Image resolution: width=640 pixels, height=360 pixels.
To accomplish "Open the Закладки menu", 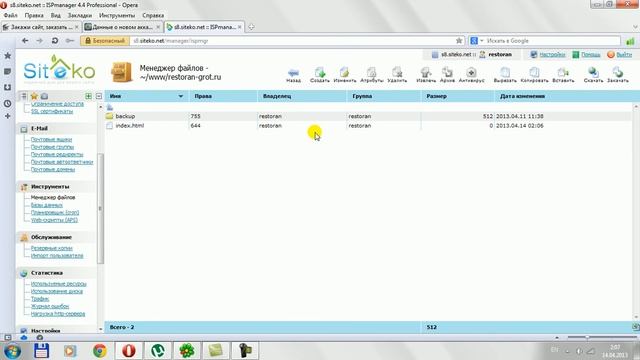I will (80, 15).
